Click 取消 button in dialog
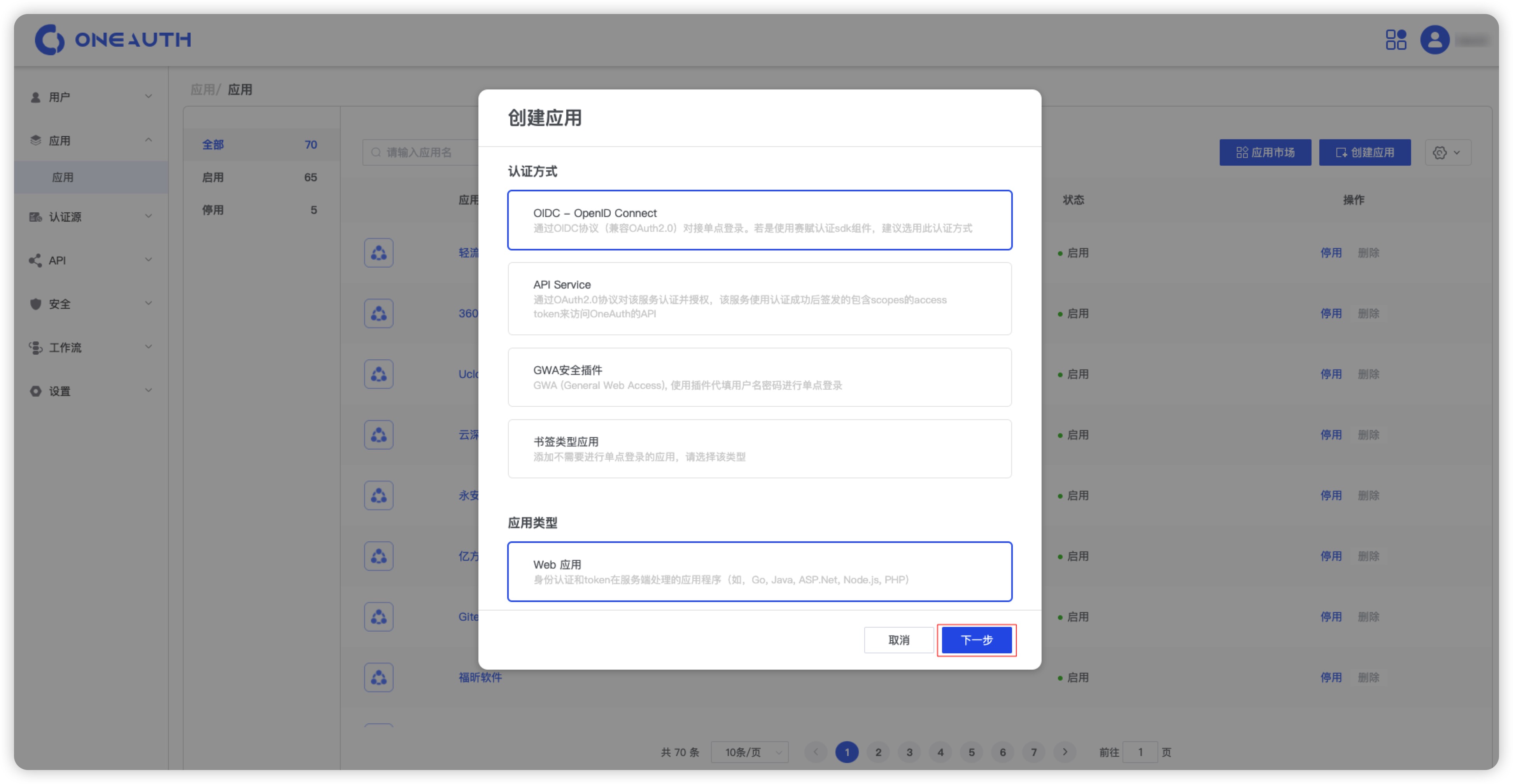 point(898,640)
